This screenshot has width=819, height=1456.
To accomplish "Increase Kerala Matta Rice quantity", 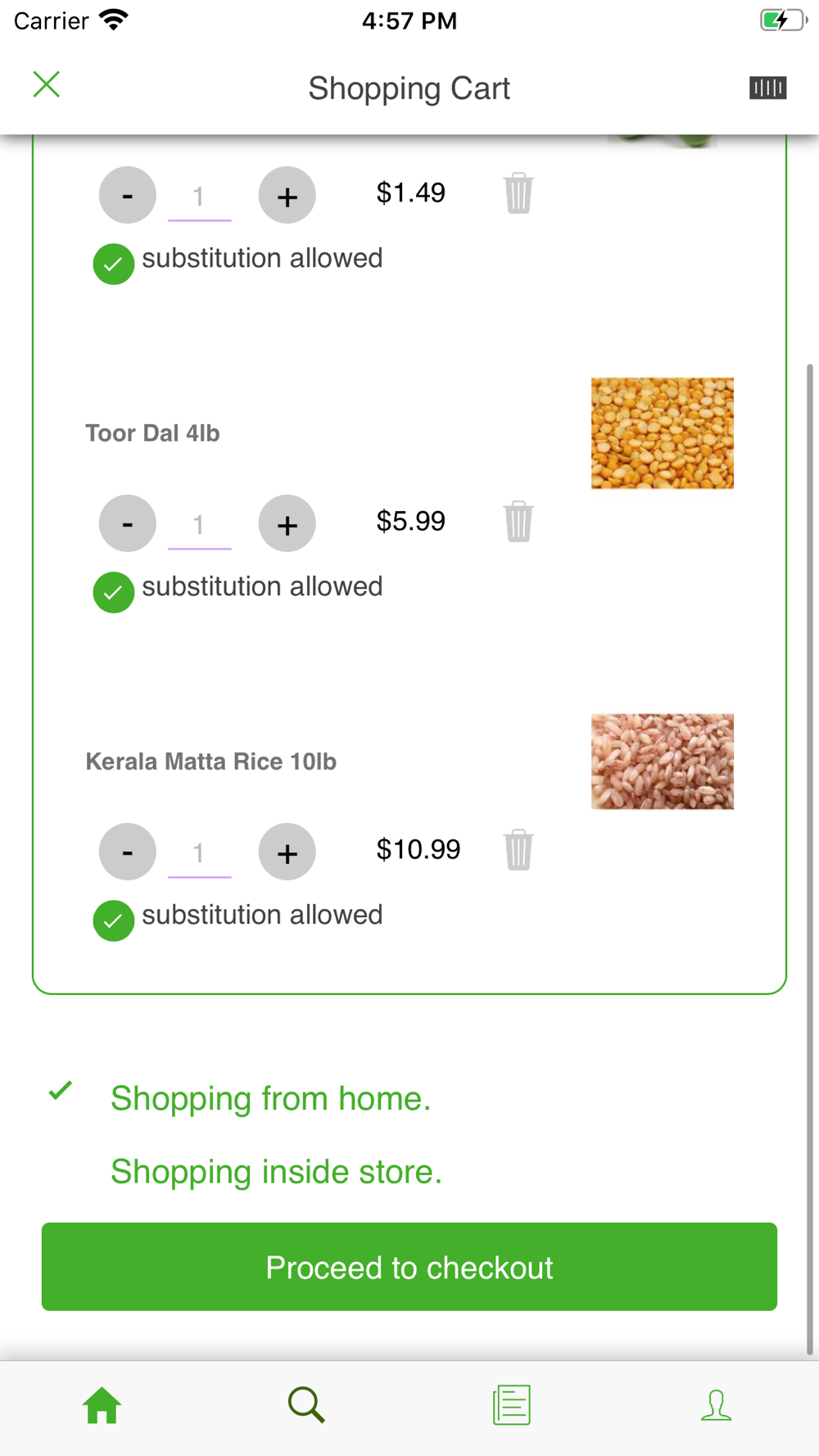I will [x=287, y=852].
